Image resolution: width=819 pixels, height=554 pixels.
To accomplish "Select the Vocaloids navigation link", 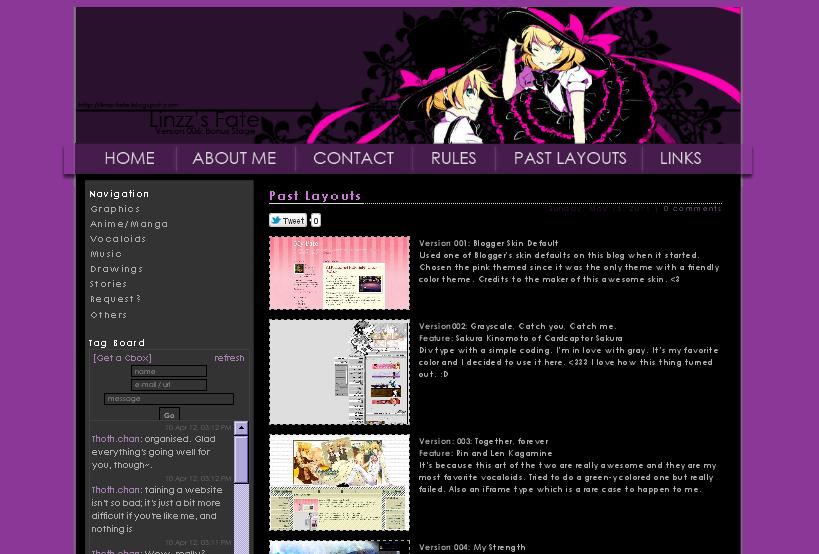I will [118, 239].
